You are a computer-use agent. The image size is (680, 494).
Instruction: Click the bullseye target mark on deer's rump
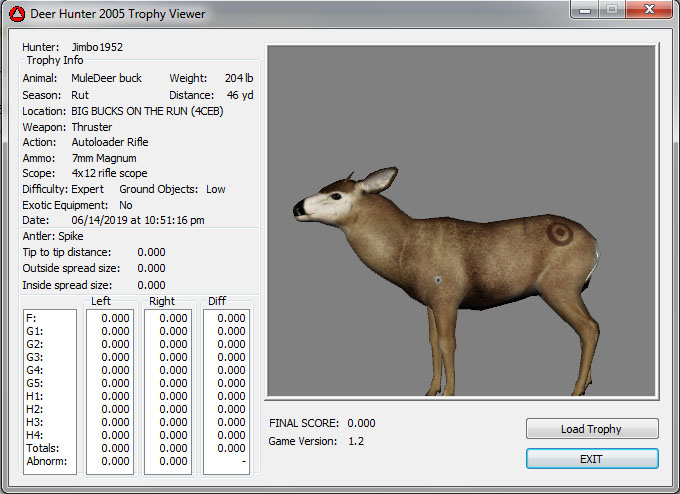pyautogui.click(x=559, y=233)
